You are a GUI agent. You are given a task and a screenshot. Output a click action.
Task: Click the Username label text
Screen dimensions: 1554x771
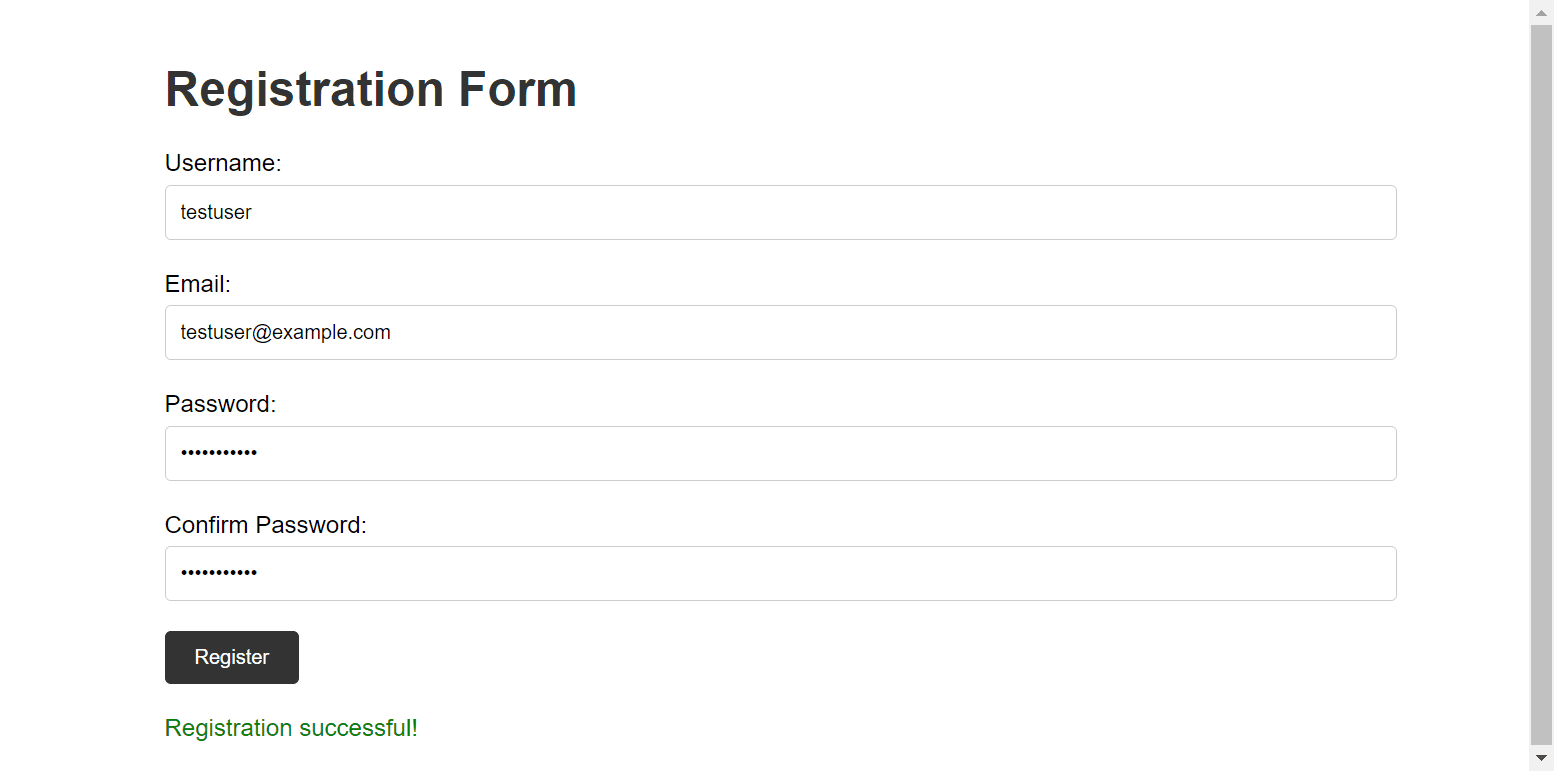point(223,163)
